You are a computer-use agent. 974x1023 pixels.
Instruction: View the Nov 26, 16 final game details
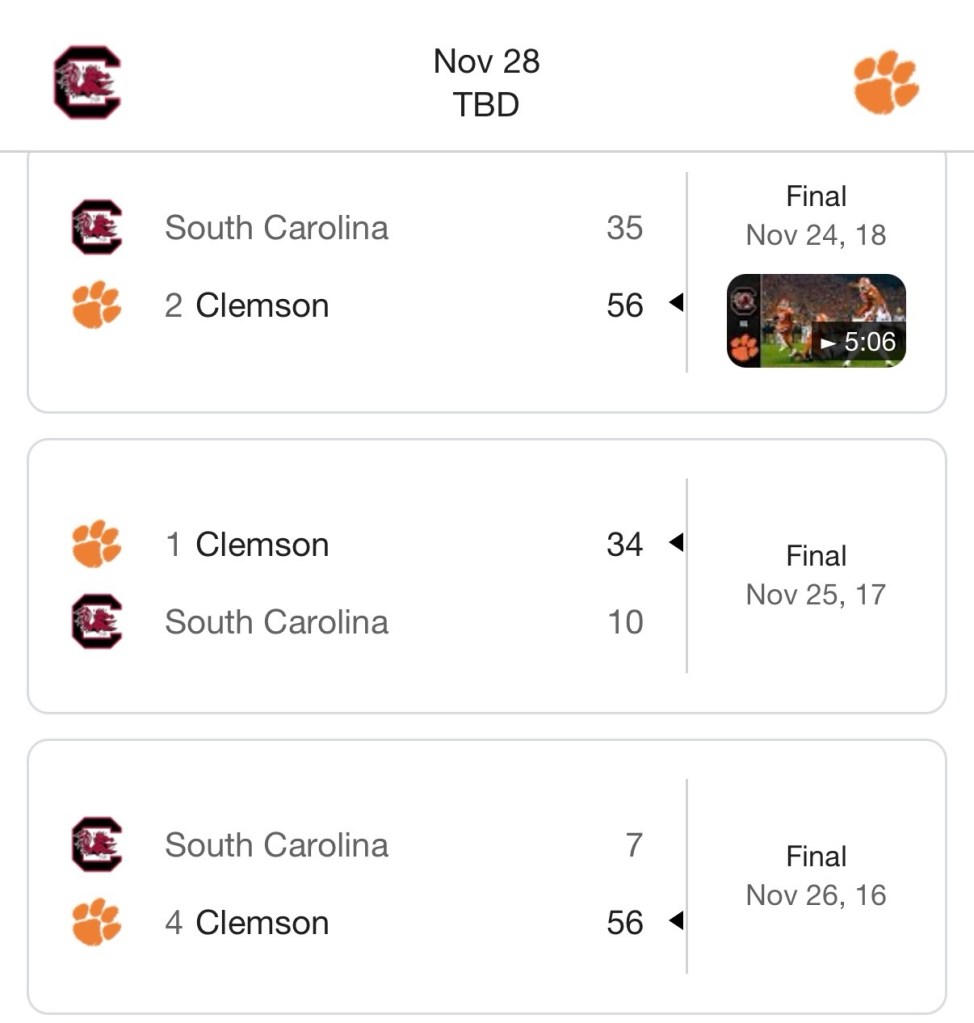816,876
